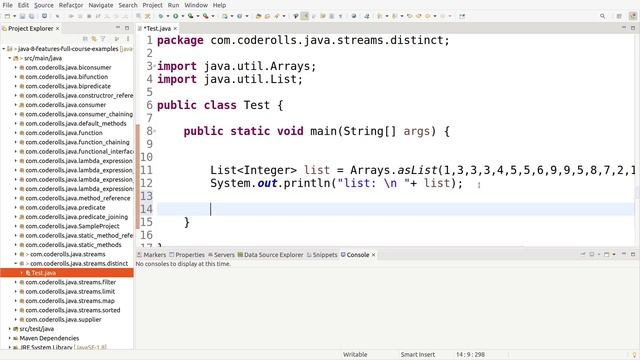The width and height of the screenshot is (640, 360).
Task: Open the Window menu
Action: (x=196, y=5)
